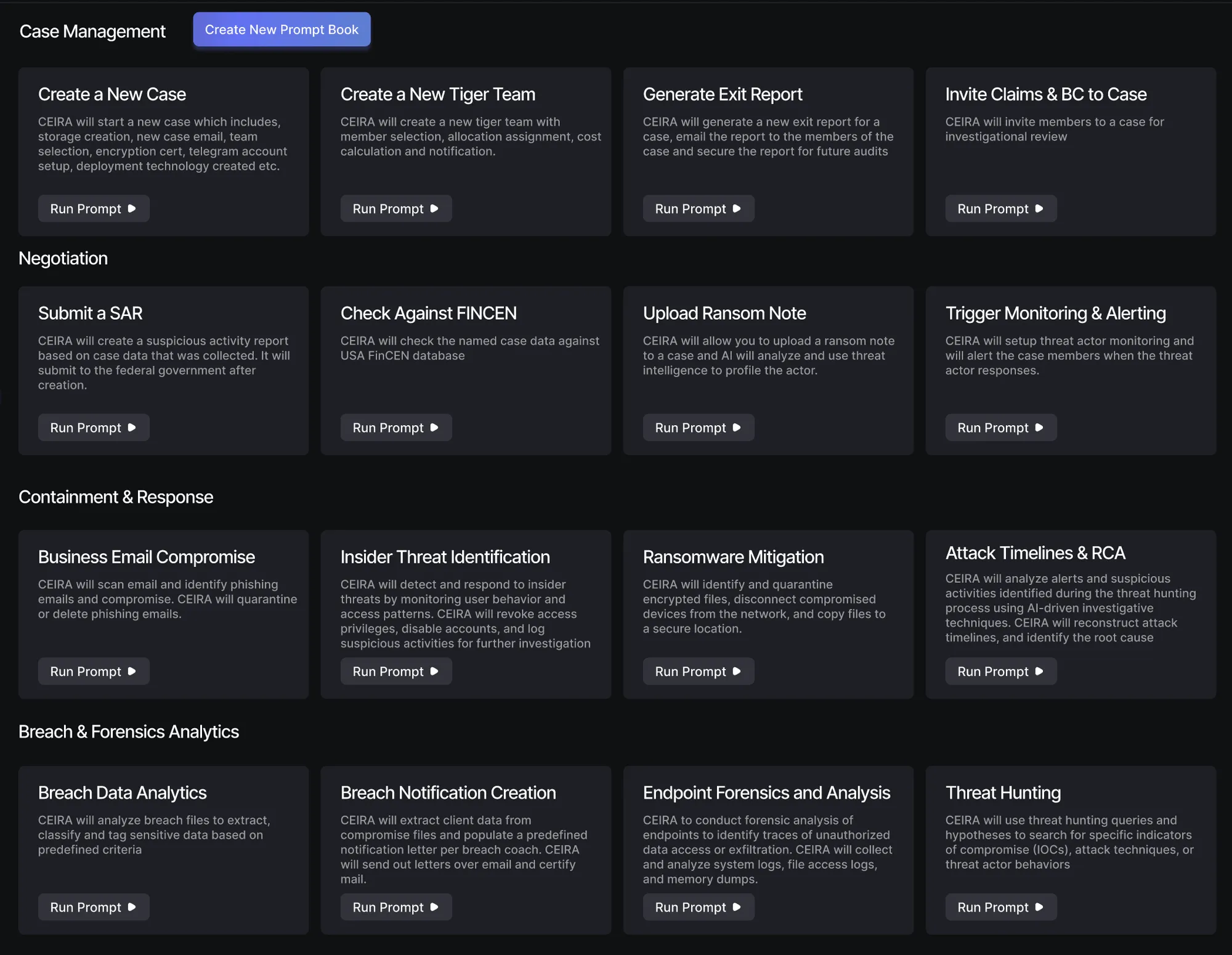Select the Threat Hunting card heading
Screen dimensions: 1232x955
1003,793
